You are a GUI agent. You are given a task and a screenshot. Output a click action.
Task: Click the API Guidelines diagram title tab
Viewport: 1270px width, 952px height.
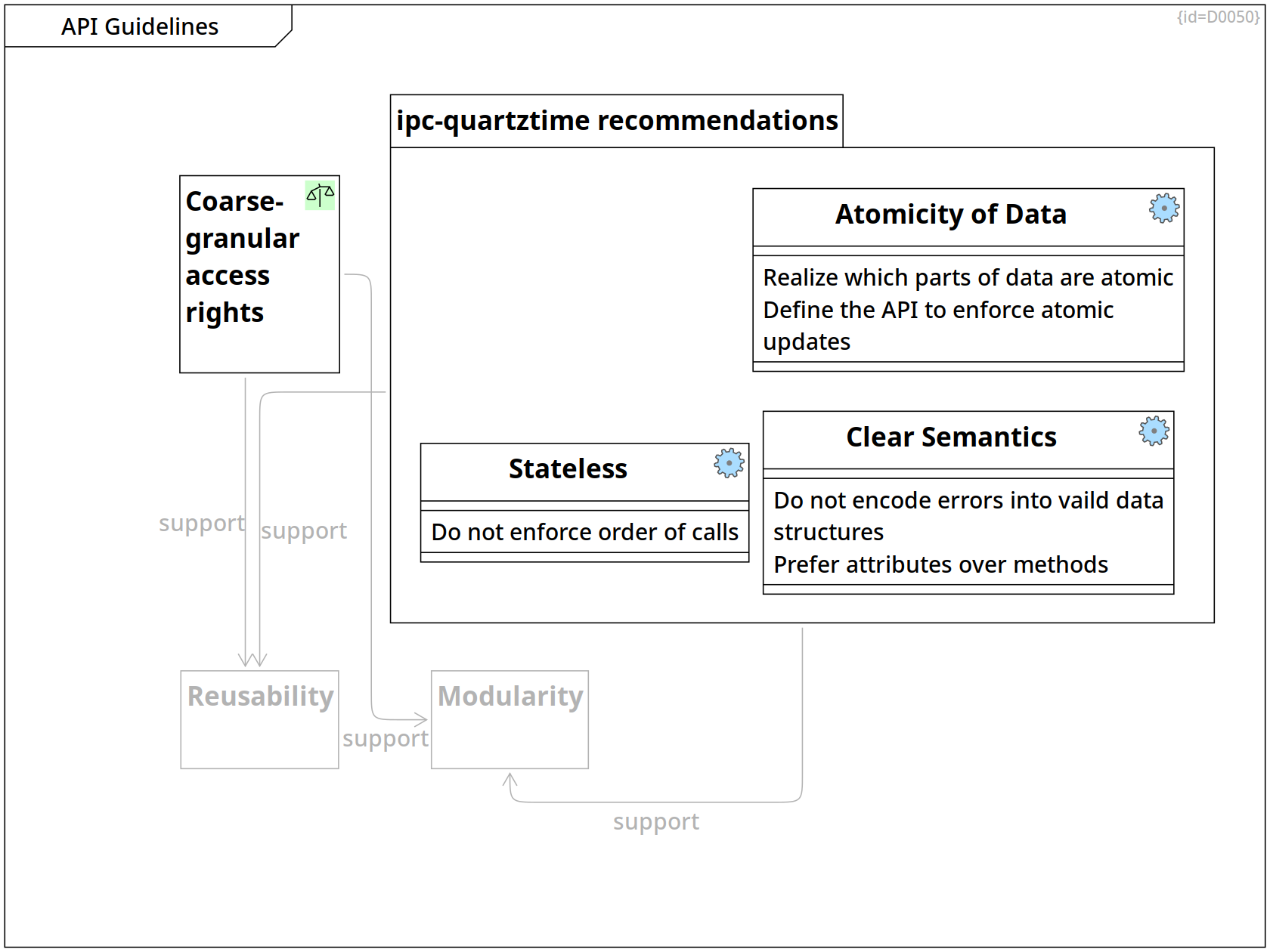(141, 26)
